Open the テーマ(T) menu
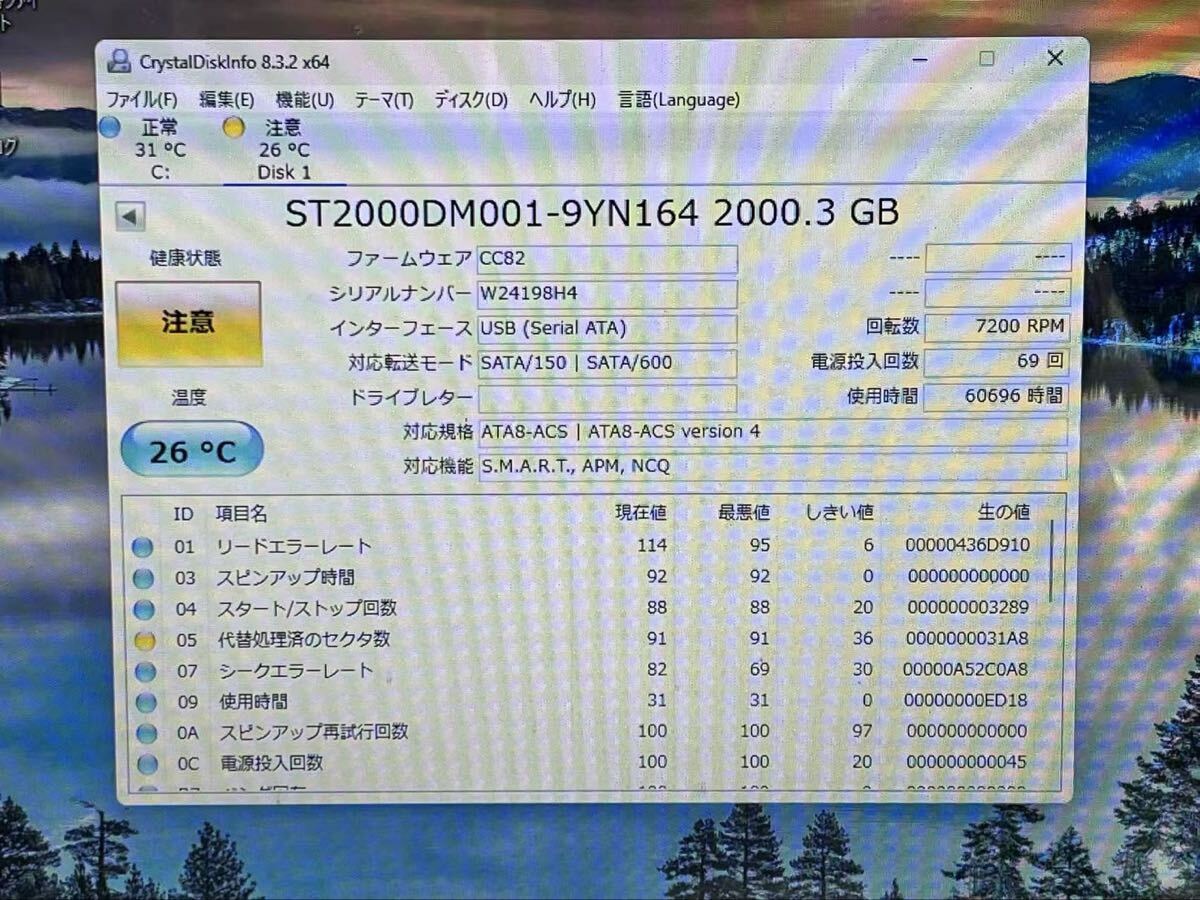The image size is (1200, 900). pyautogui.click(x=382, y=100)
